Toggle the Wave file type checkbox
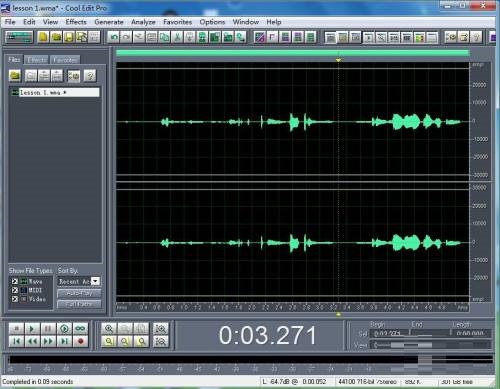Screen dimensions: 500x389 point(15,281)
